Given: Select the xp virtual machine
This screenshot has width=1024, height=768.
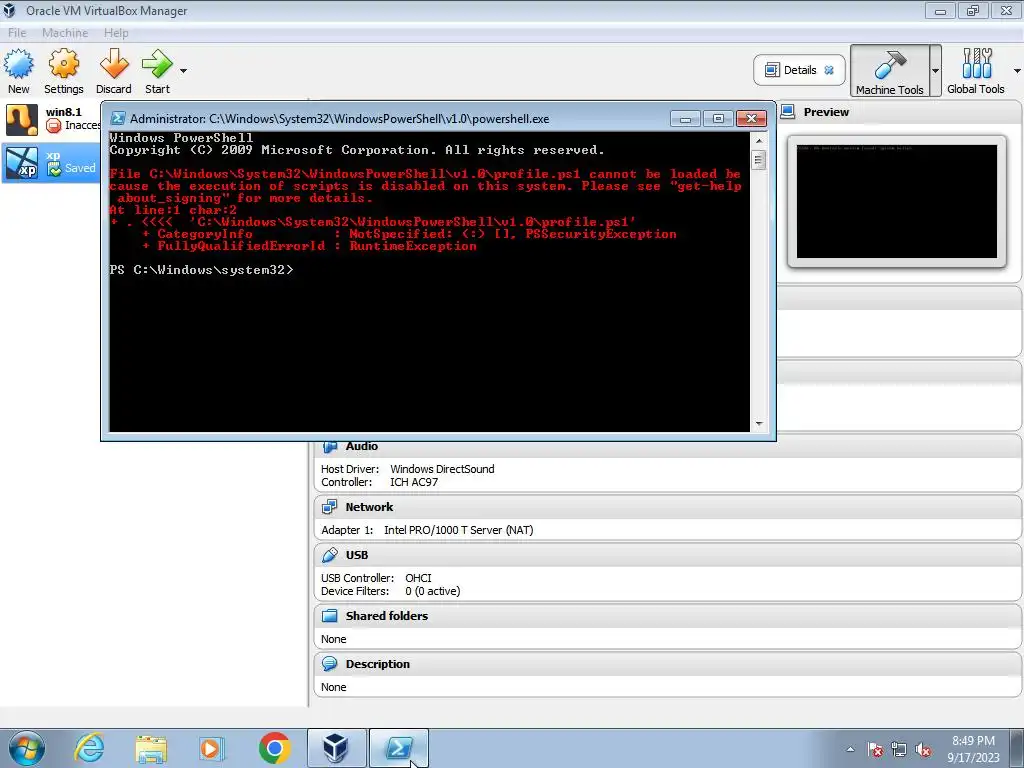Looking at the screenshot, I should click(51, 162).
